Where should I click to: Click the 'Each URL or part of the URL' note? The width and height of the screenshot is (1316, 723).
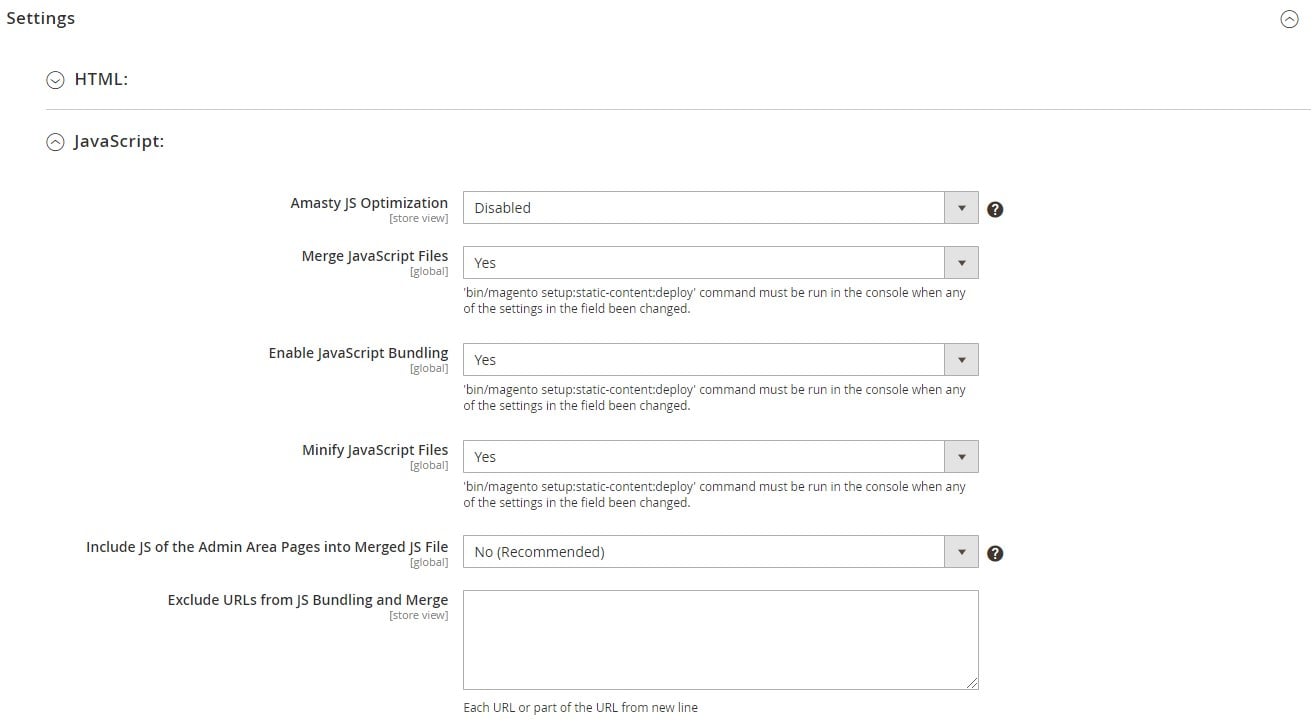(580, 708)
